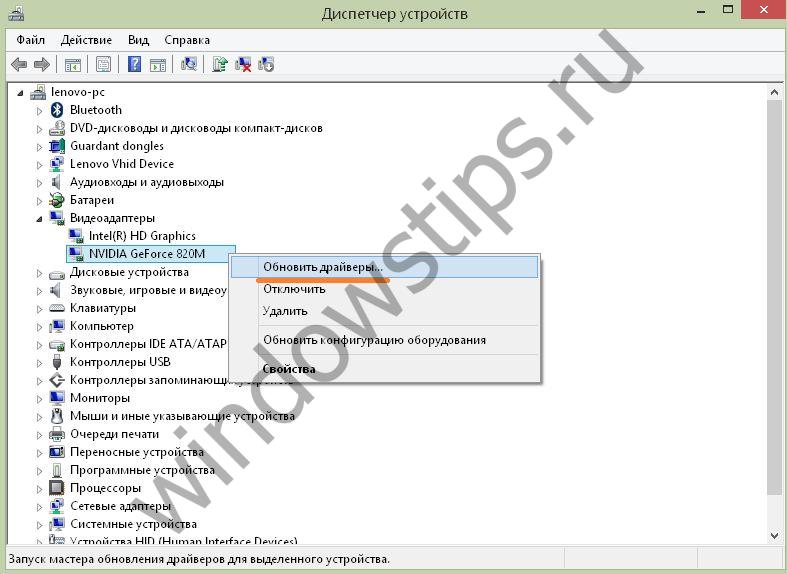The width and height of the screenshot is (787, 574).
Task: Select the lenovo-pc computer name
Action: click(x=78, y=92)
